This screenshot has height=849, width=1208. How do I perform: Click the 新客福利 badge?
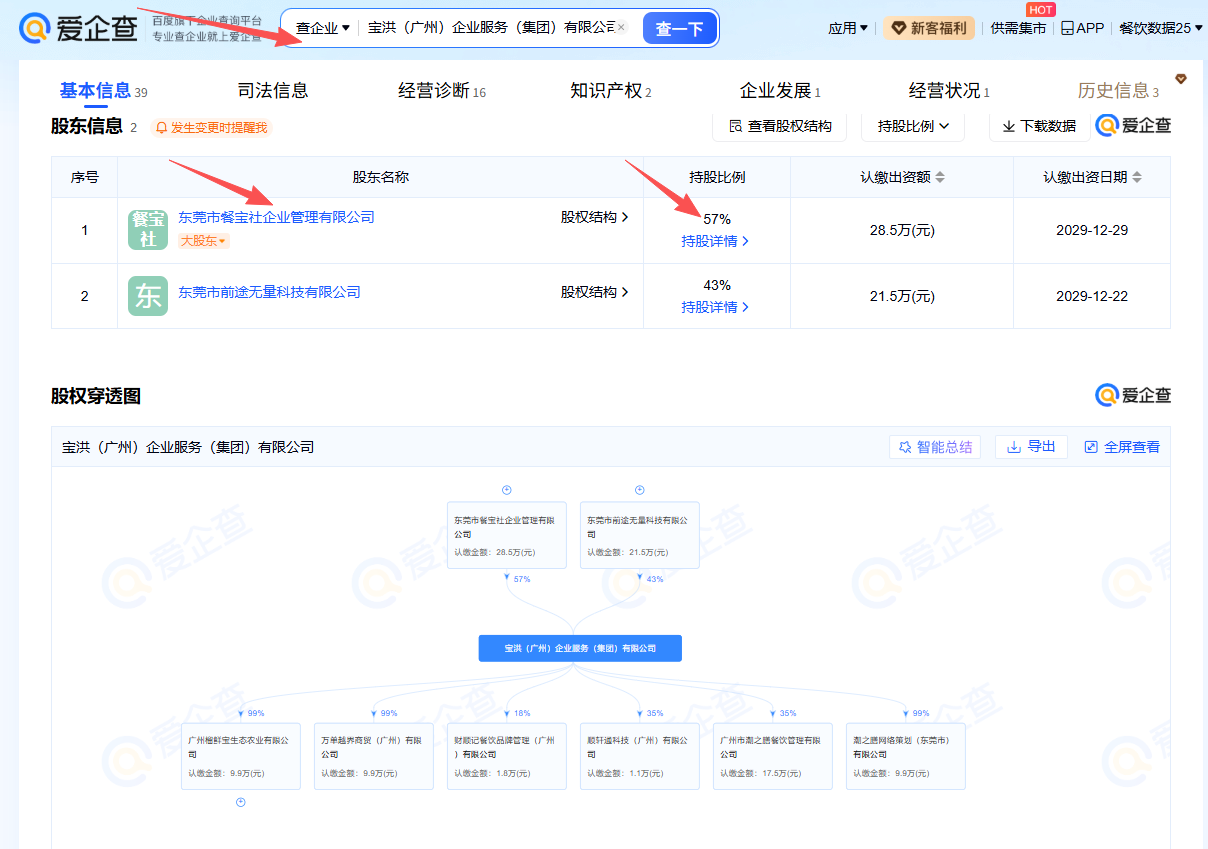click(x=929, y=28)
